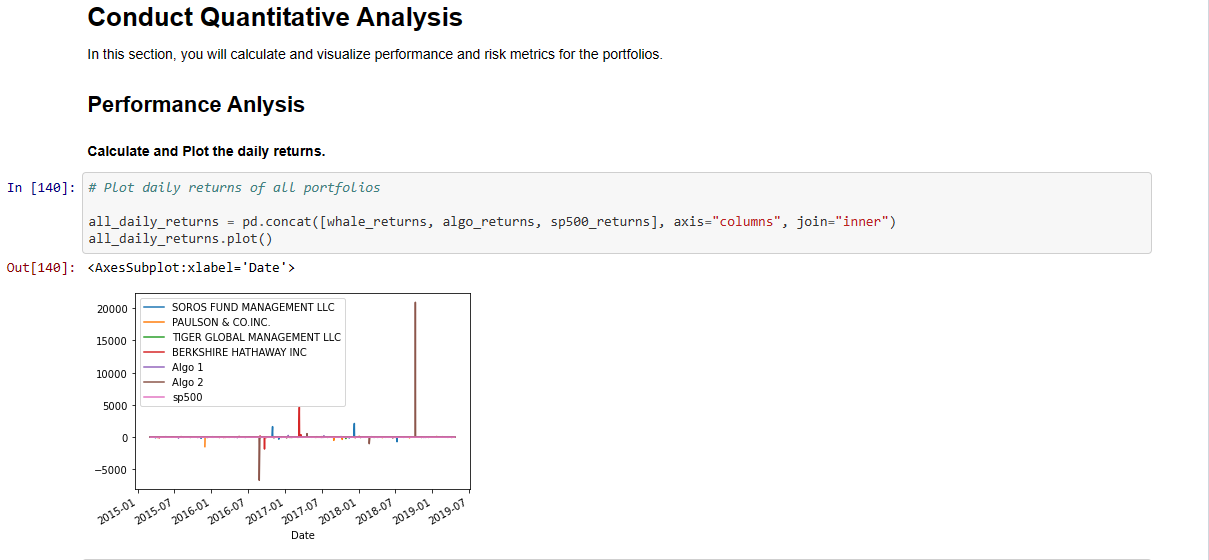
Task: Click the all_daily_returns.plot() line
Action: (x=180, y=239)
